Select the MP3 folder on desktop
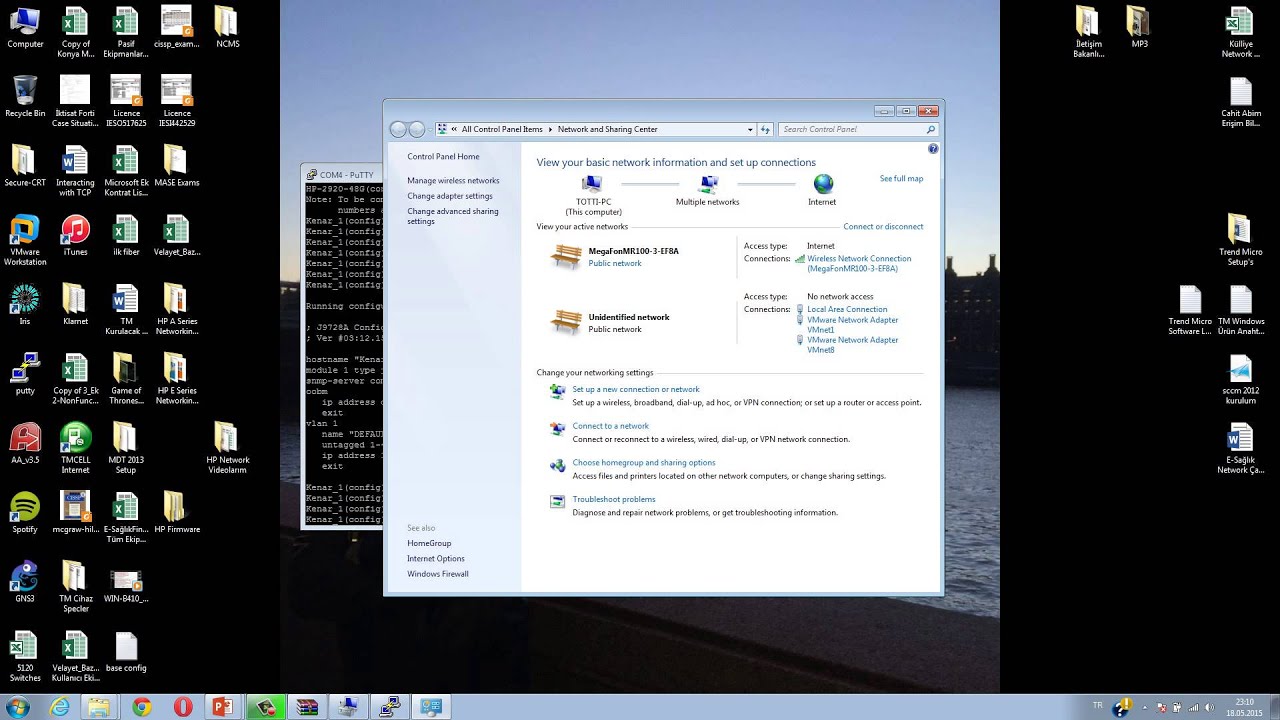 (x=1139, y=28)
